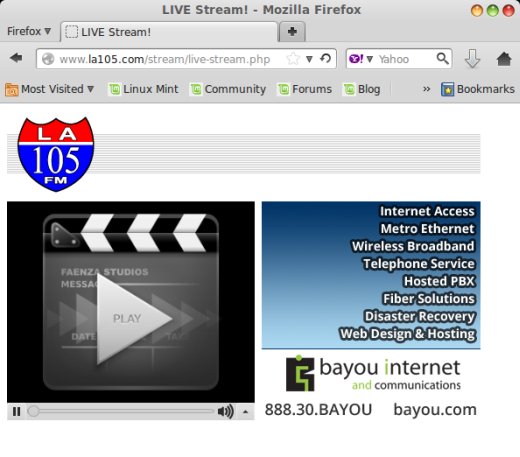
Task: Click the 888.30.BAYOU phone text
Action: click(318, 410)
